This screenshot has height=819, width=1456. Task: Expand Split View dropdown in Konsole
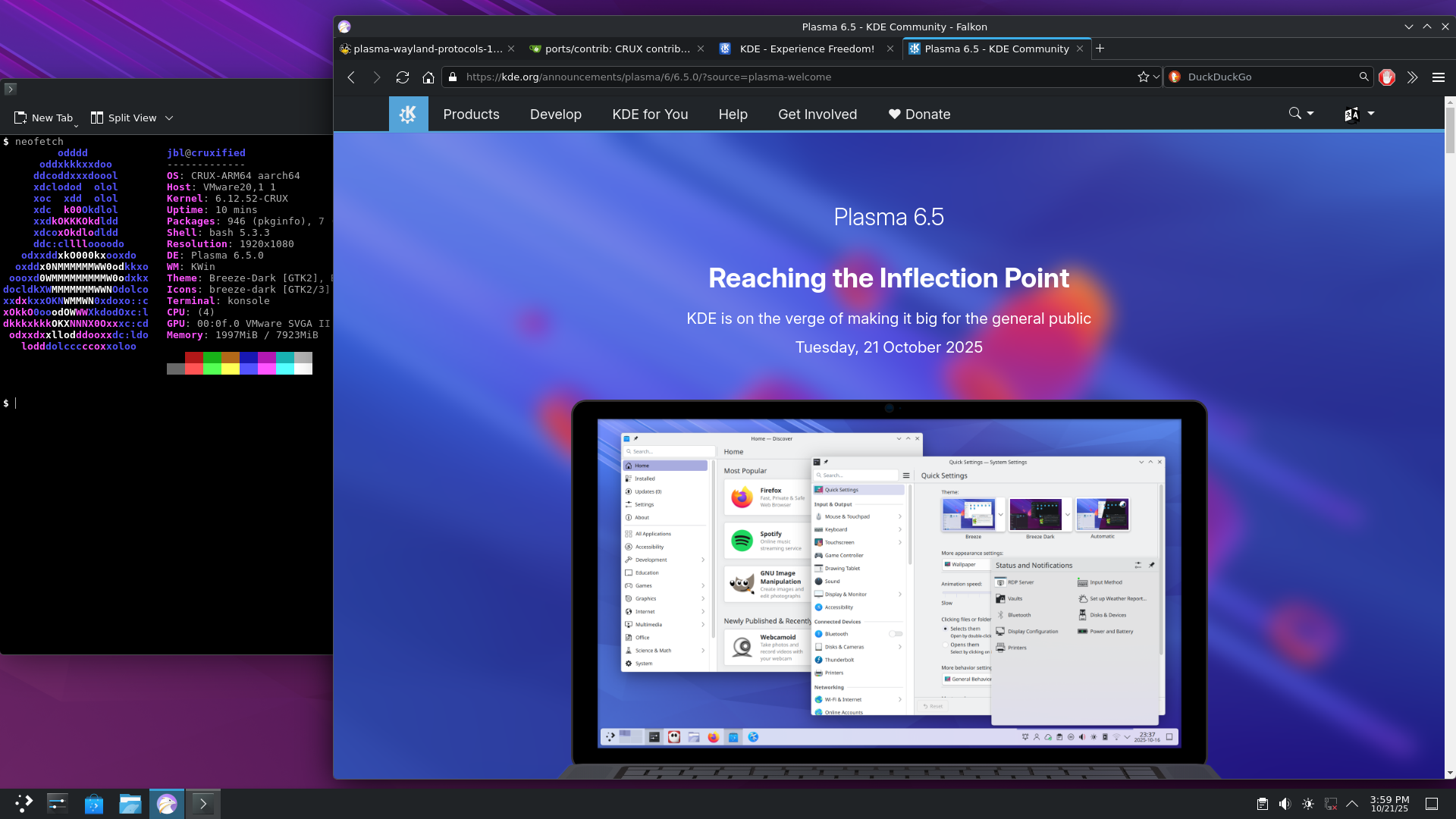click(169, 118)
